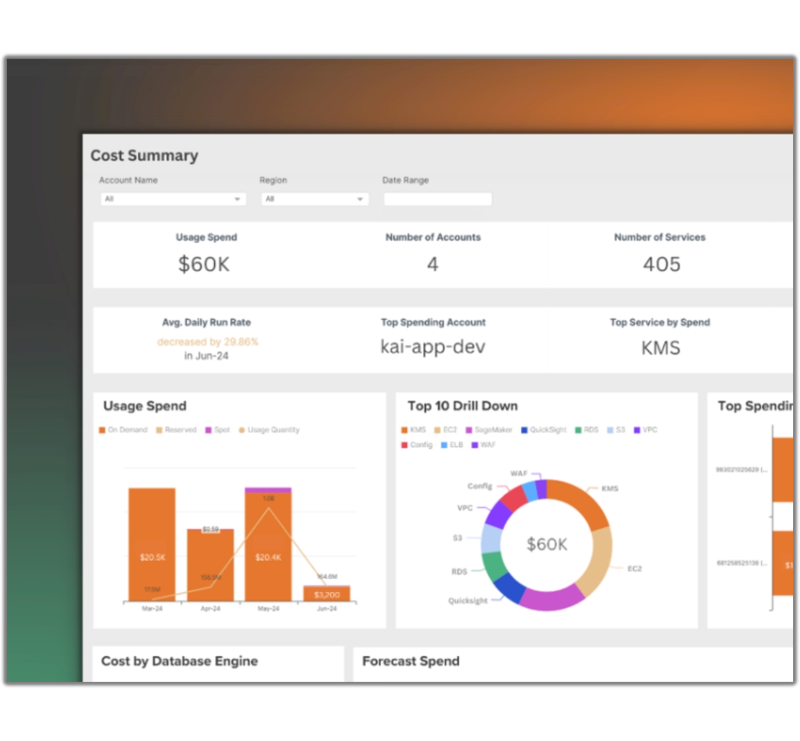
Task: Toggle the Config series in the donut legend
Action: pos(404,443)
